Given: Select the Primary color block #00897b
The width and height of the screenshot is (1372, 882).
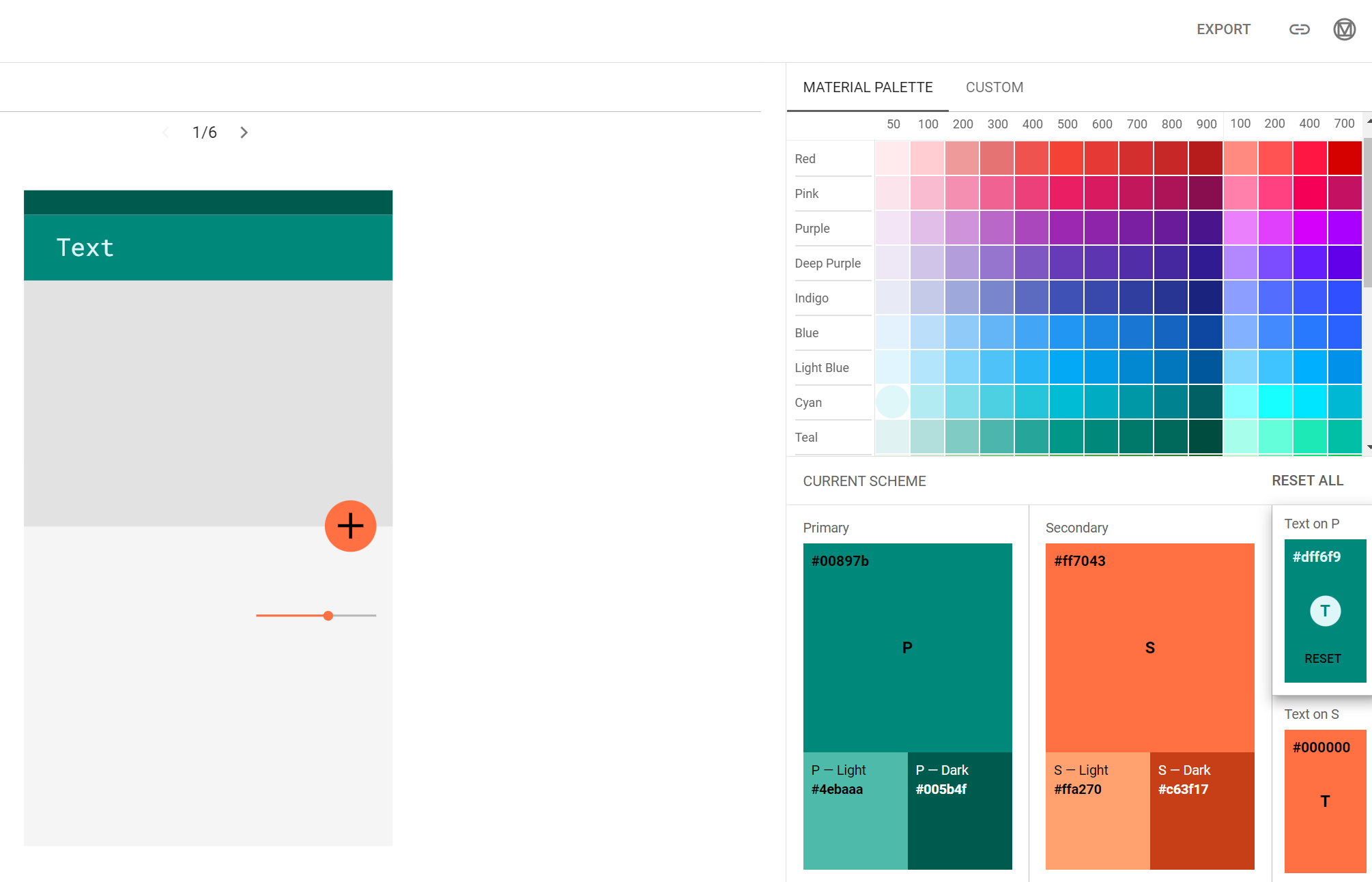Looking at the screenshot, I should (907, 647).
